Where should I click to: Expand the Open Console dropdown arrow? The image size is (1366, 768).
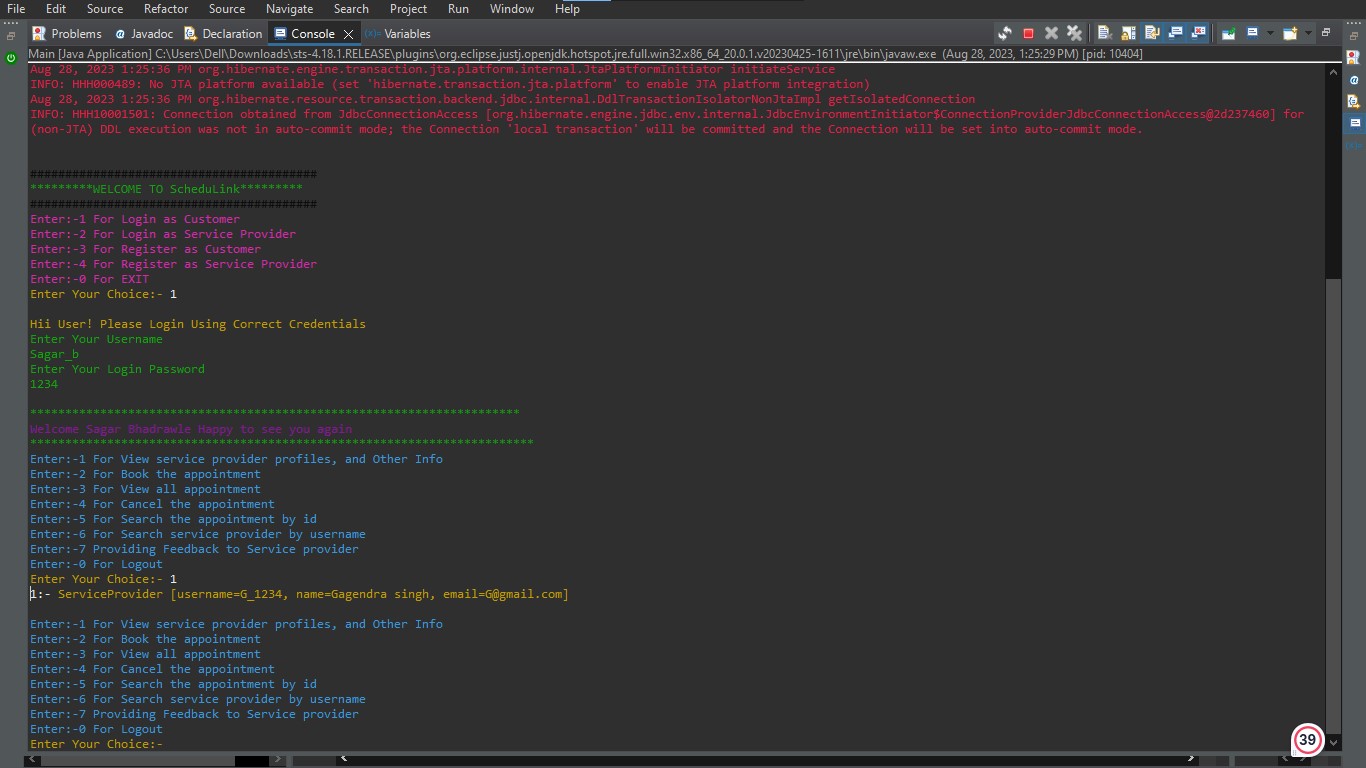[1307, 33]
